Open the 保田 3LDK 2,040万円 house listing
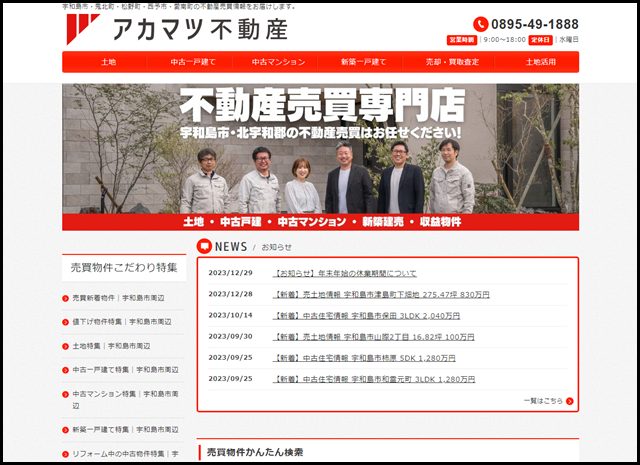Screen dimensions: 640x465 [x=366, y=316]
